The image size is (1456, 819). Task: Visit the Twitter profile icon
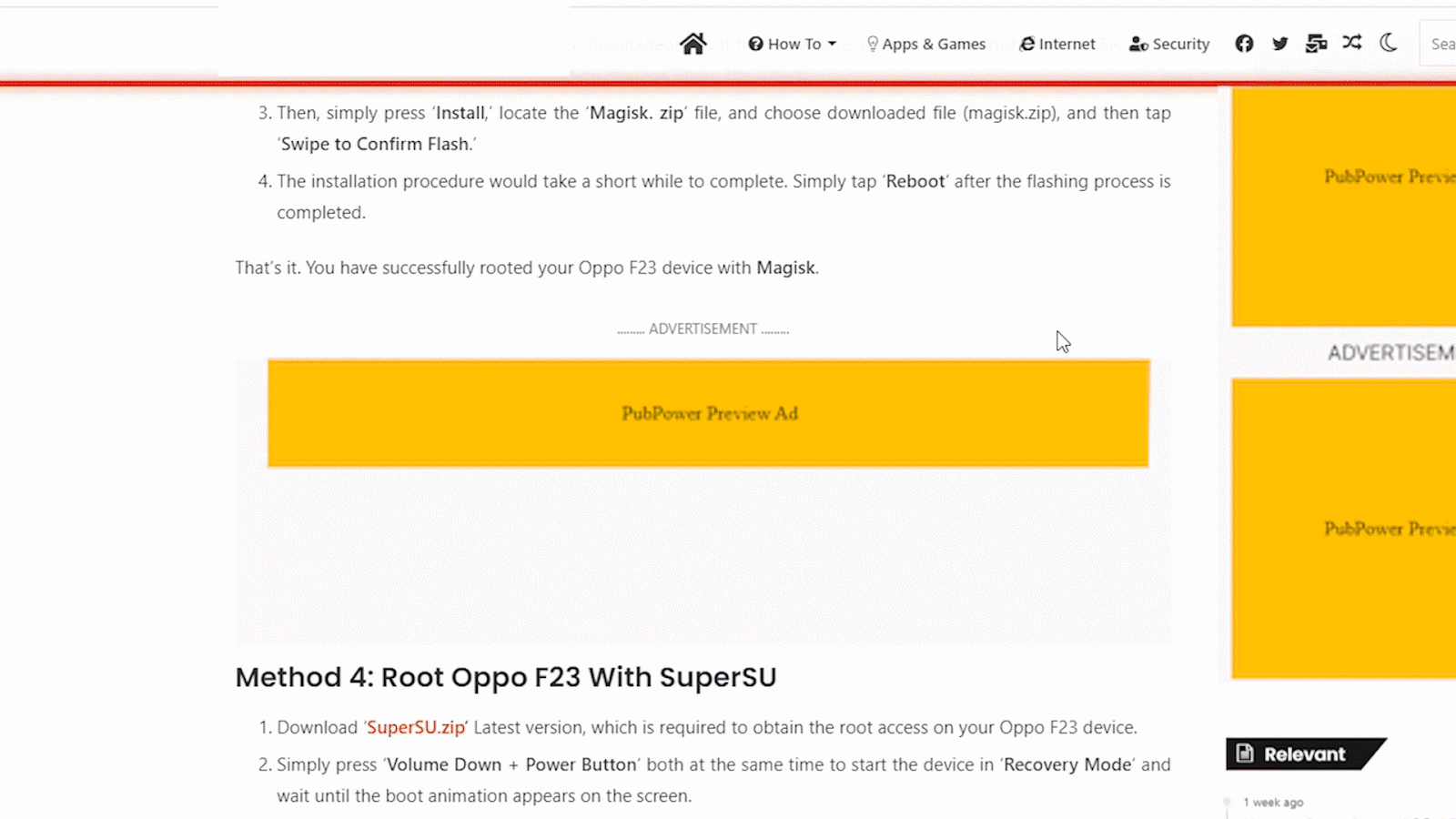1280,44
